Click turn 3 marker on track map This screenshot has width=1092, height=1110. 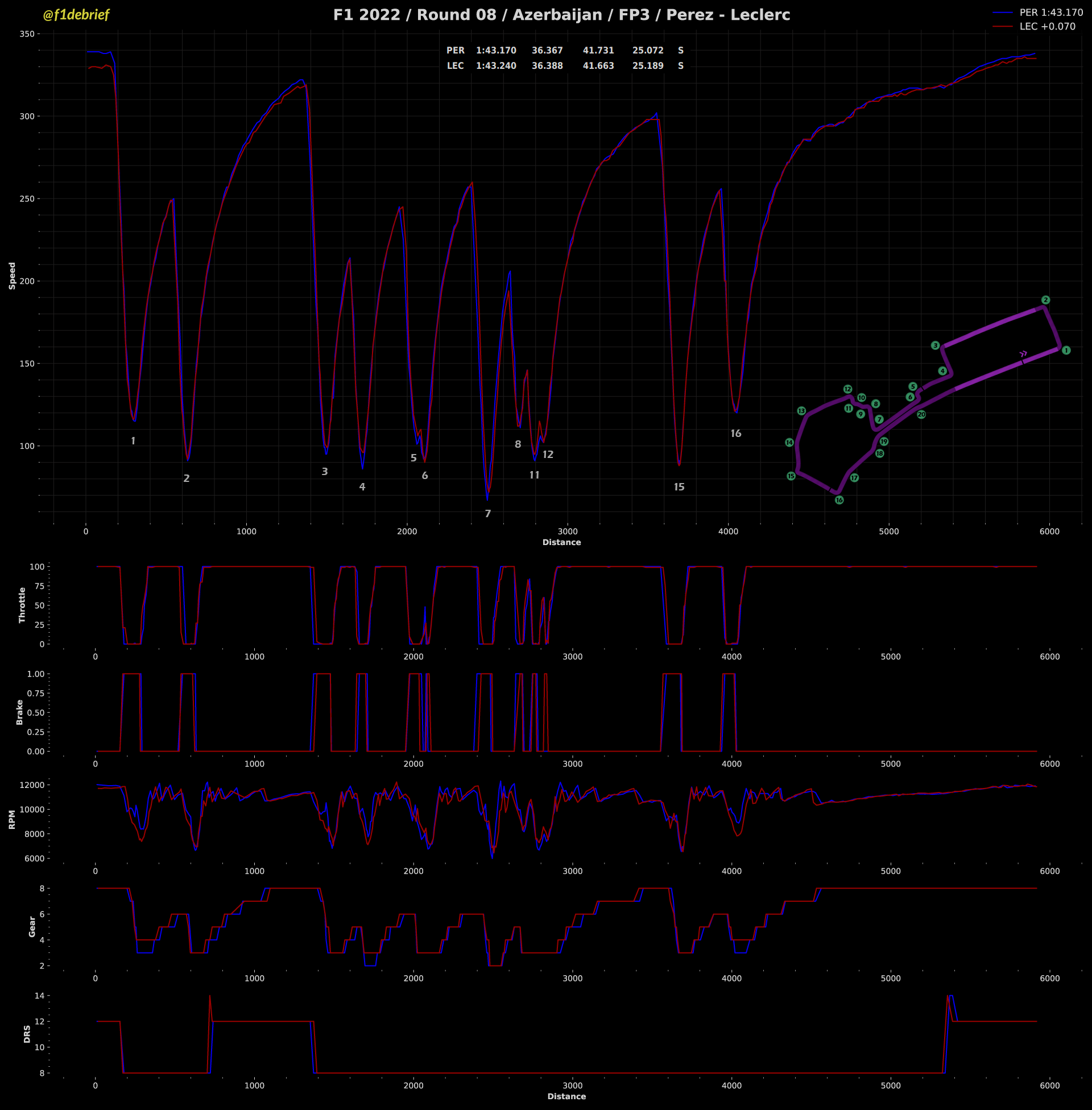[x=936, y=346]
